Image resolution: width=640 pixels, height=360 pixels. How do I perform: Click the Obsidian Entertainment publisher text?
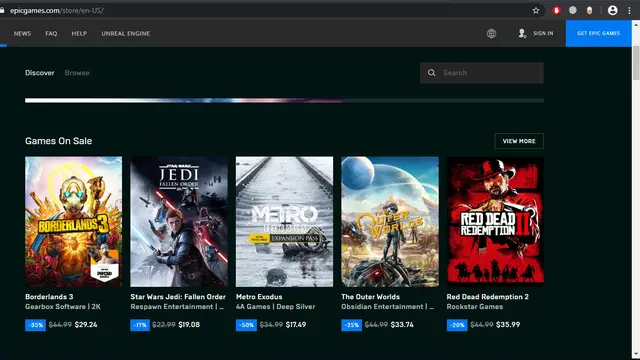click(388, 307)
